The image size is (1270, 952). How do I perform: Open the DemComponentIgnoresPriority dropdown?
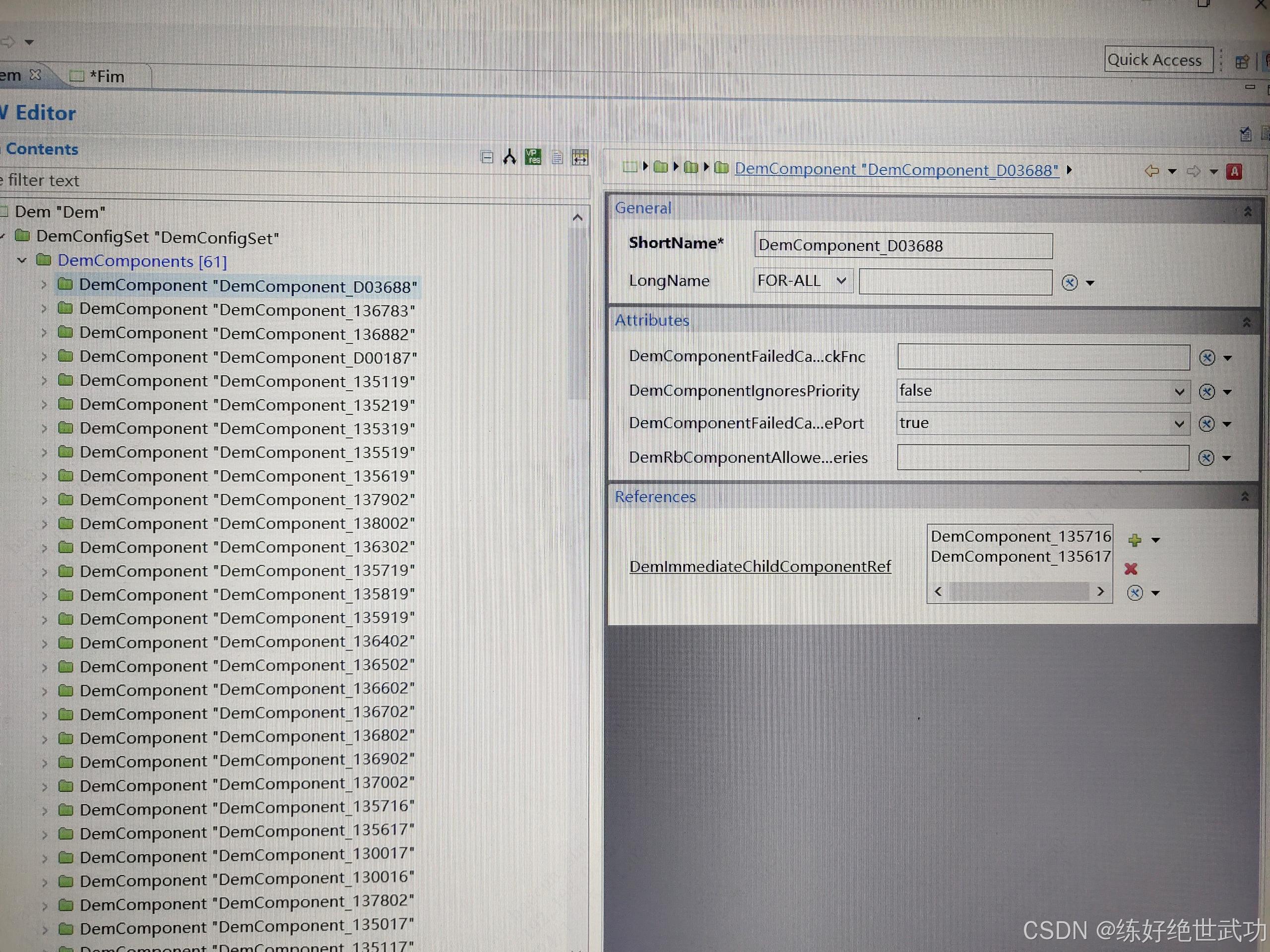click(1179, 392)
